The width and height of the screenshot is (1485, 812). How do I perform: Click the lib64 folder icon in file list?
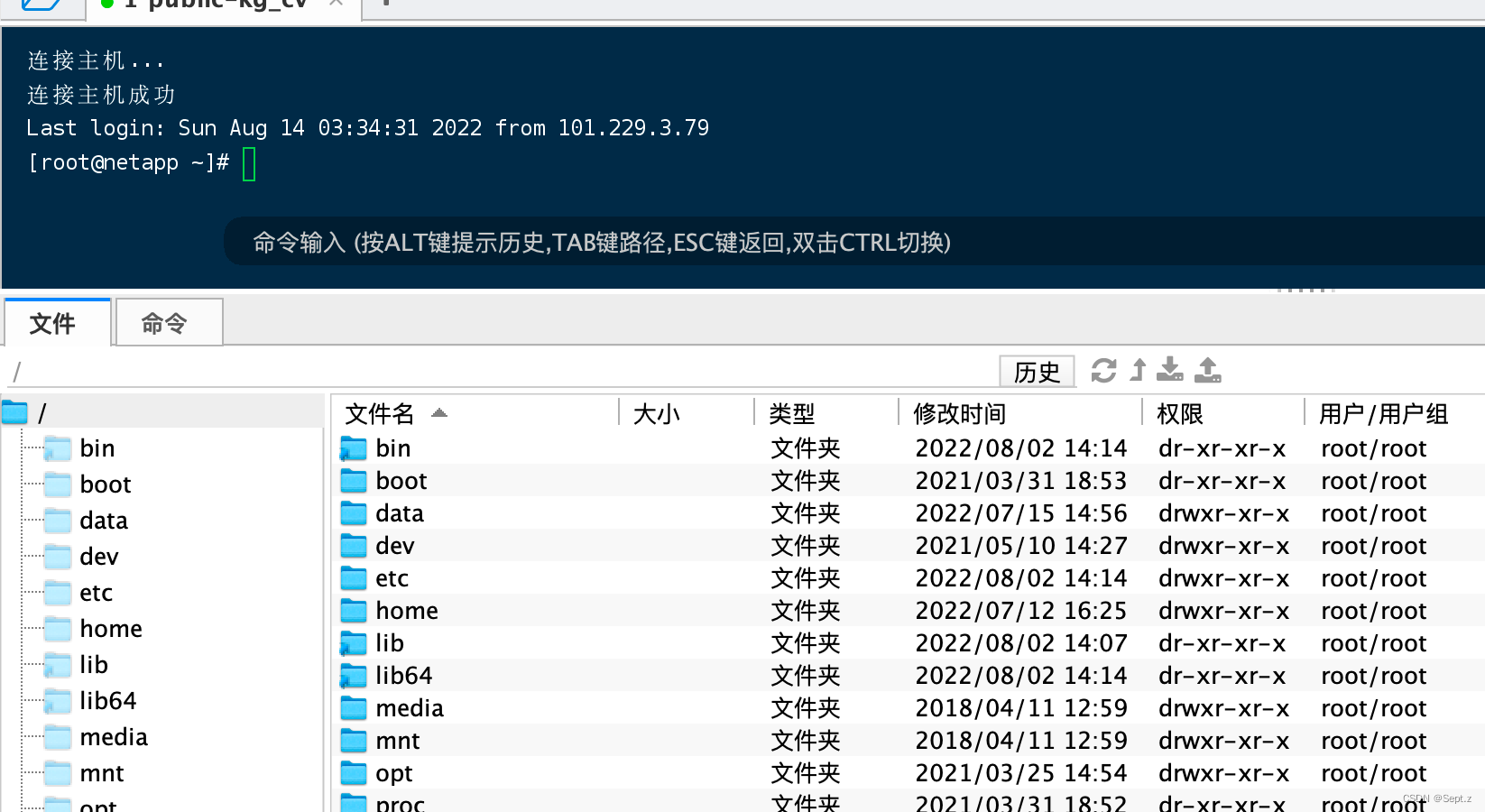coord(353,675)
